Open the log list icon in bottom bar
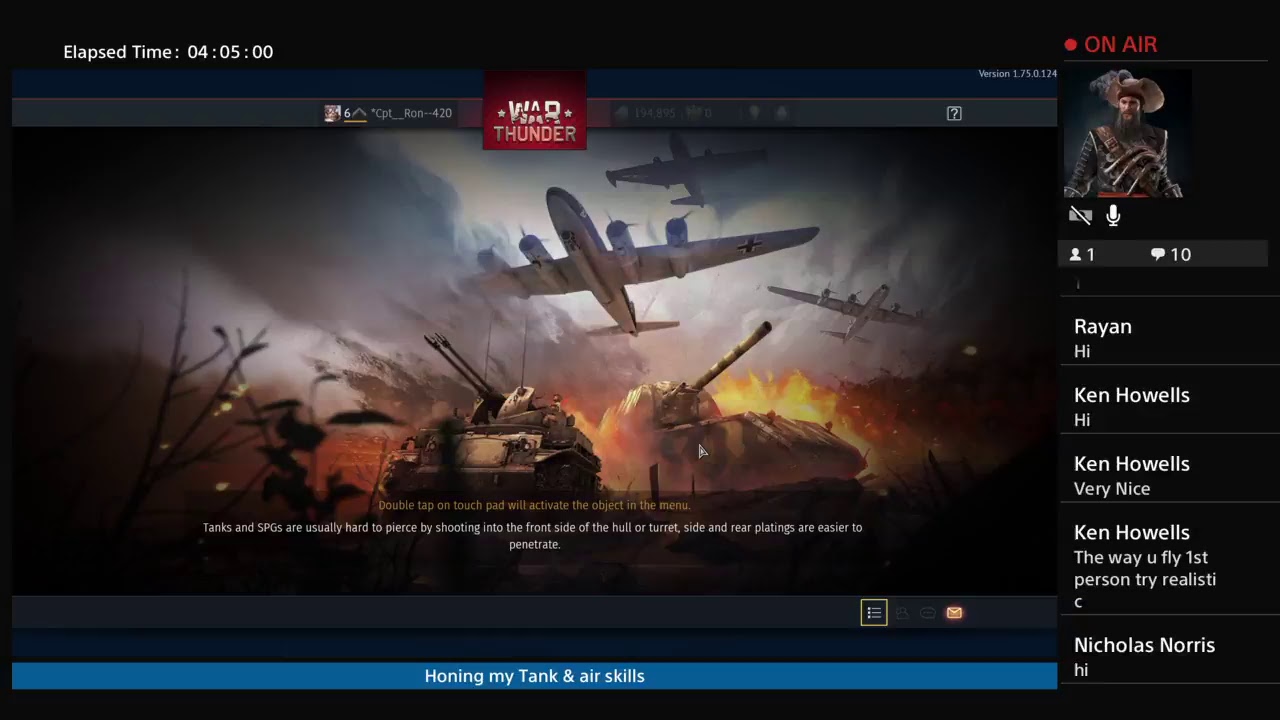The width and height of the screenshot is (1280, 720). pos(874,613)
